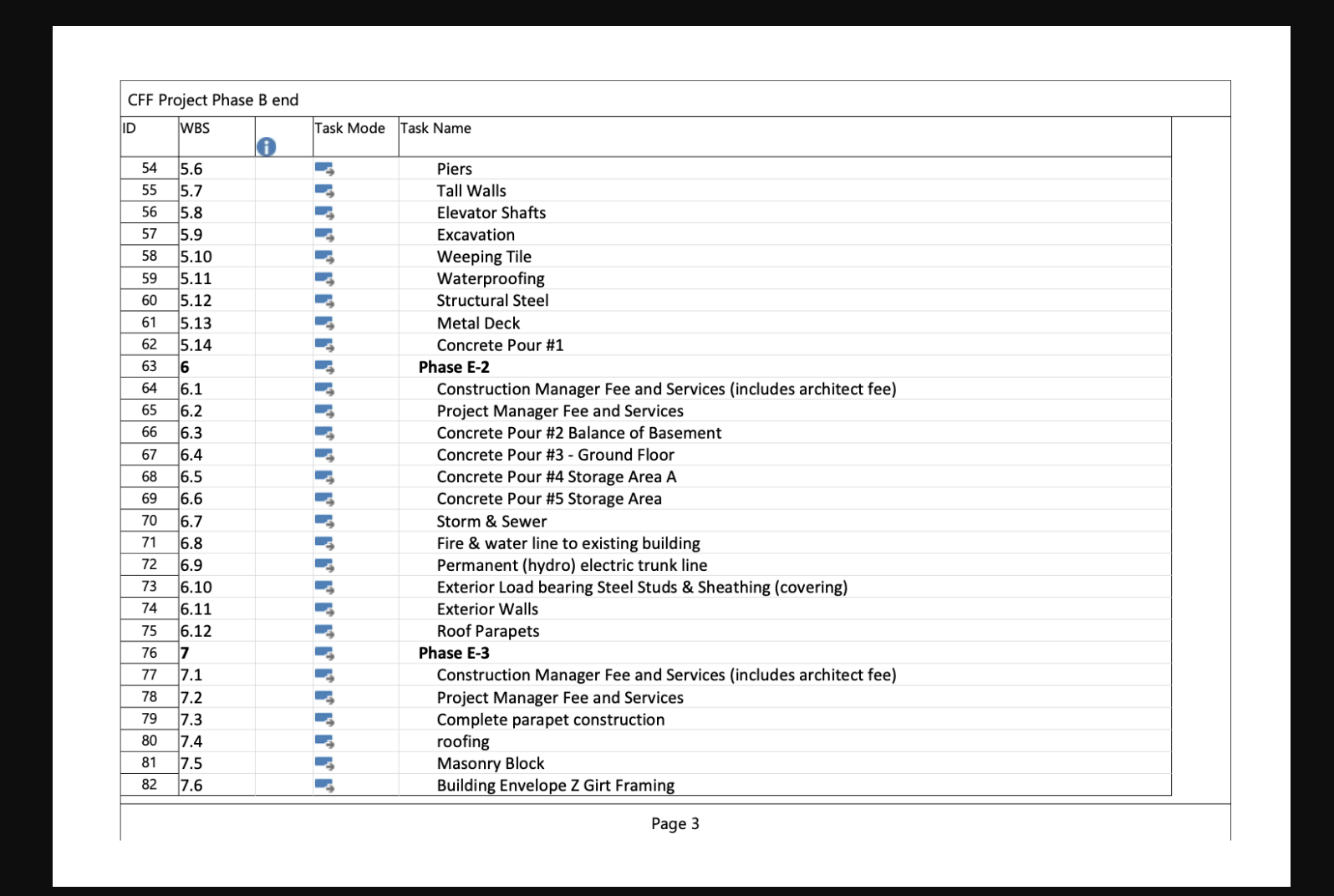Screen dimensions: 1334x896
Task: Click the task mode icon for Piers
Action: 324,170
